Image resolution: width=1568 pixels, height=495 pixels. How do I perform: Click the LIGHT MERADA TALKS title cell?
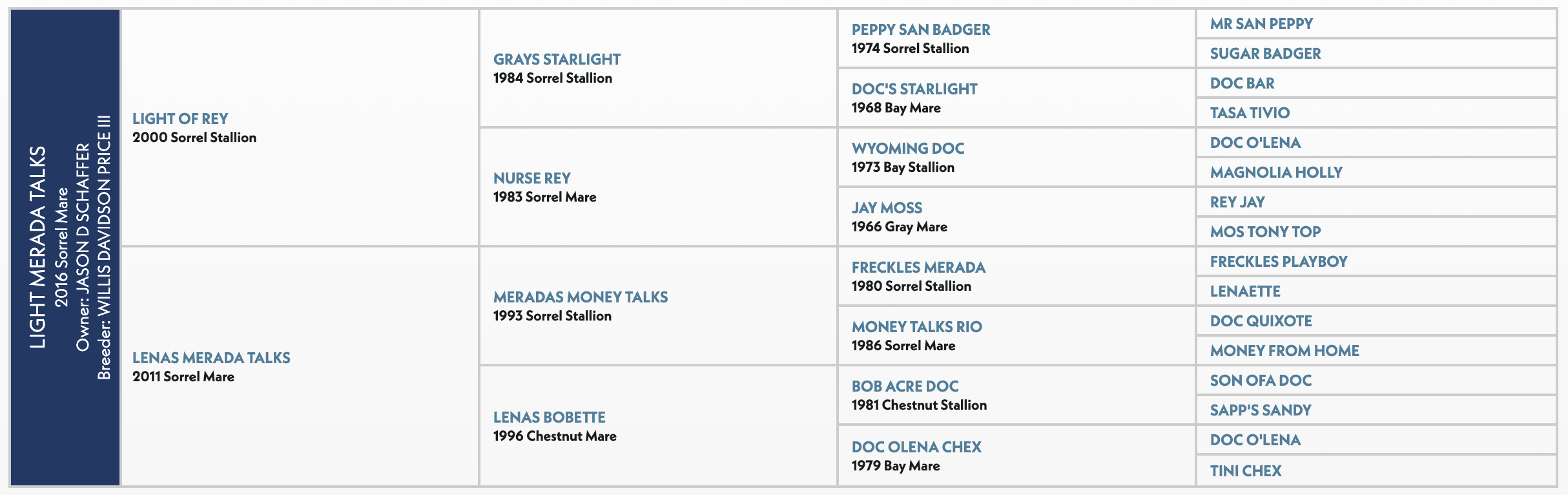37,247
